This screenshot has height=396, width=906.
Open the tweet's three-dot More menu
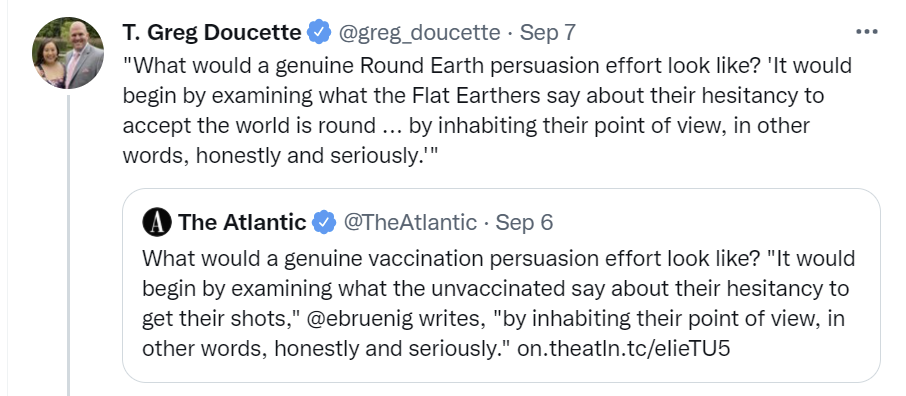867,32
